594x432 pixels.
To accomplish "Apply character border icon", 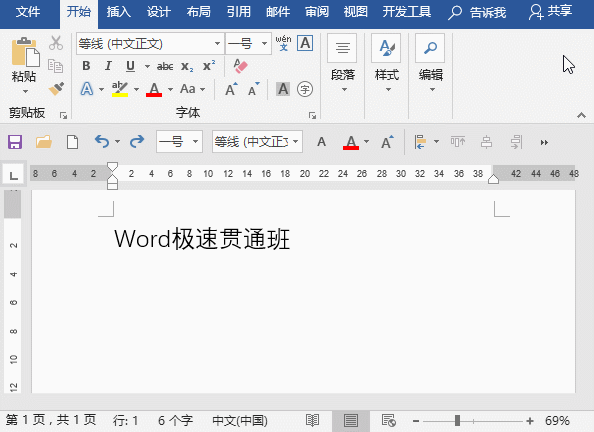I will (x=305, y=43).
